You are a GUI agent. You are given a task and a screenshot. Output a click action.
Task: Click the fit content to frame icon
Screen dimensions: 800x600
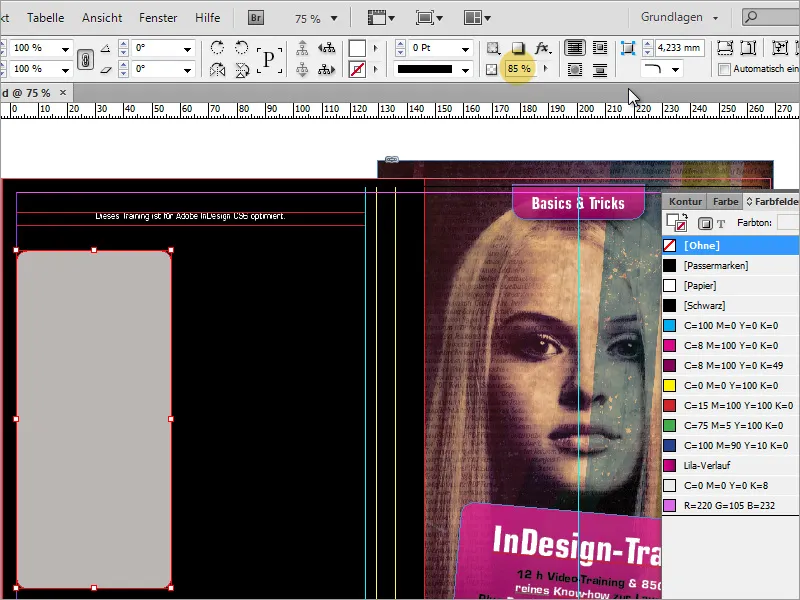pos(725,48)
